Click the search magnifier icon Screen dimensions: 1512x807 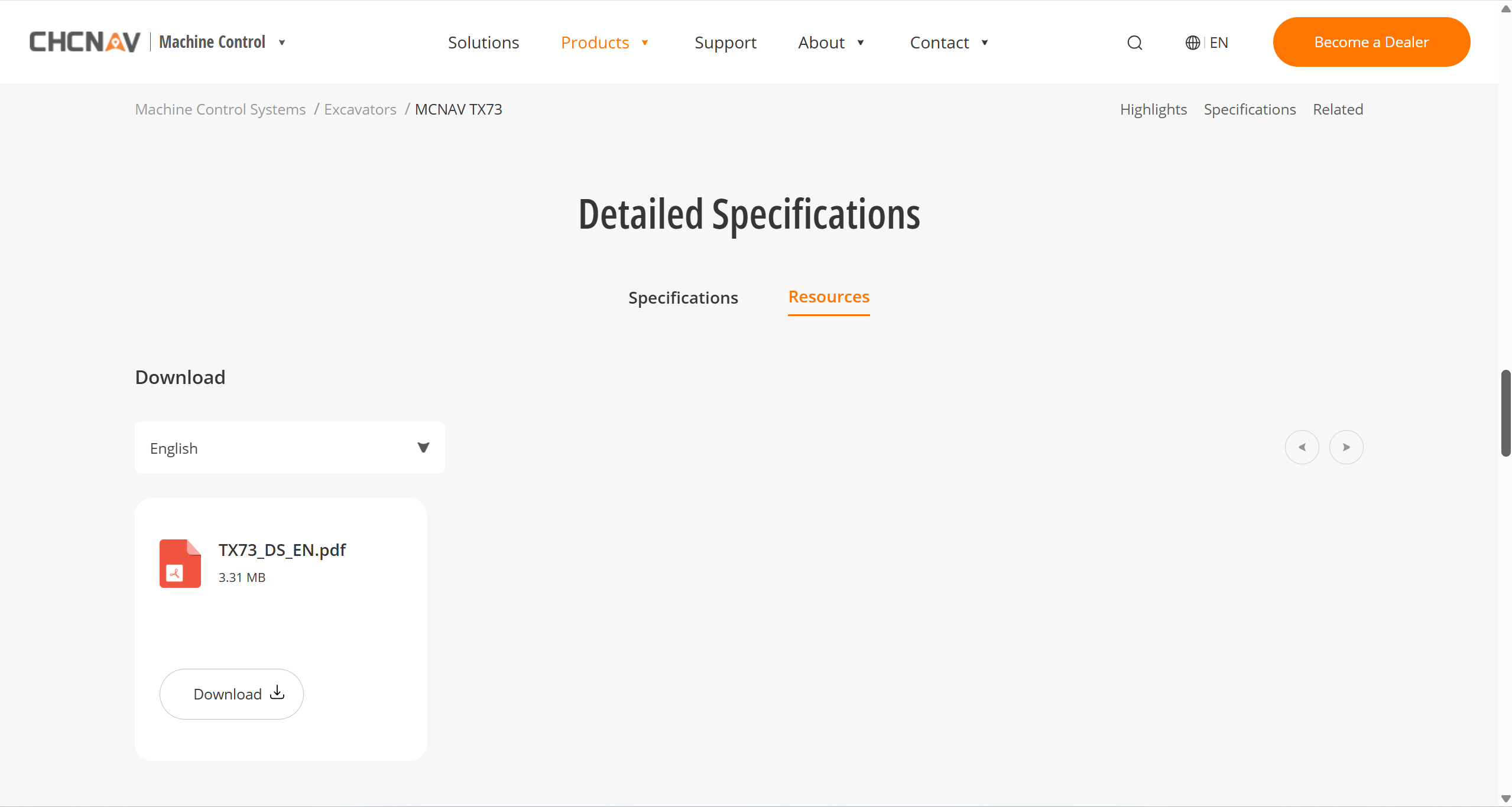coord(1134,43)
